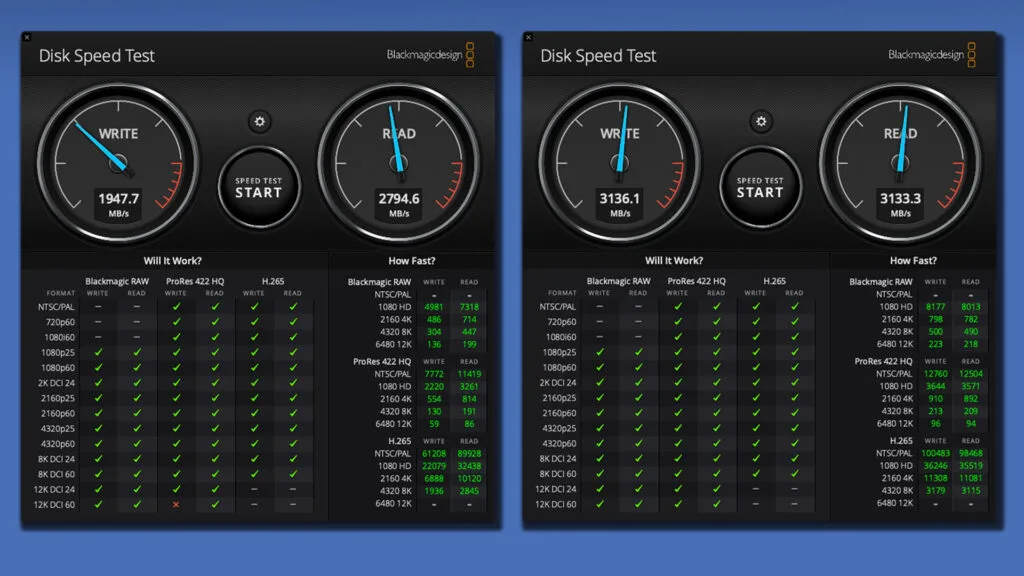Screen dimensions: 1024x576
Task: Click the 'Will It Work?' heading in left window
Action: (174, 261)
